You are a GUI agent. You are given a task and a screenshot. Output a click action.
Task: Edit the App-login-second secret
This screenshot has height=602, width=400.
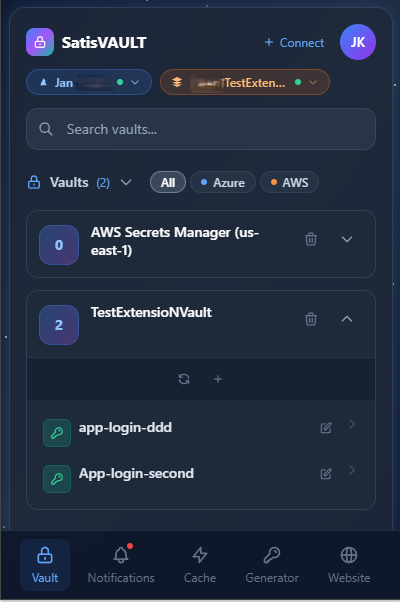(326, 474)
